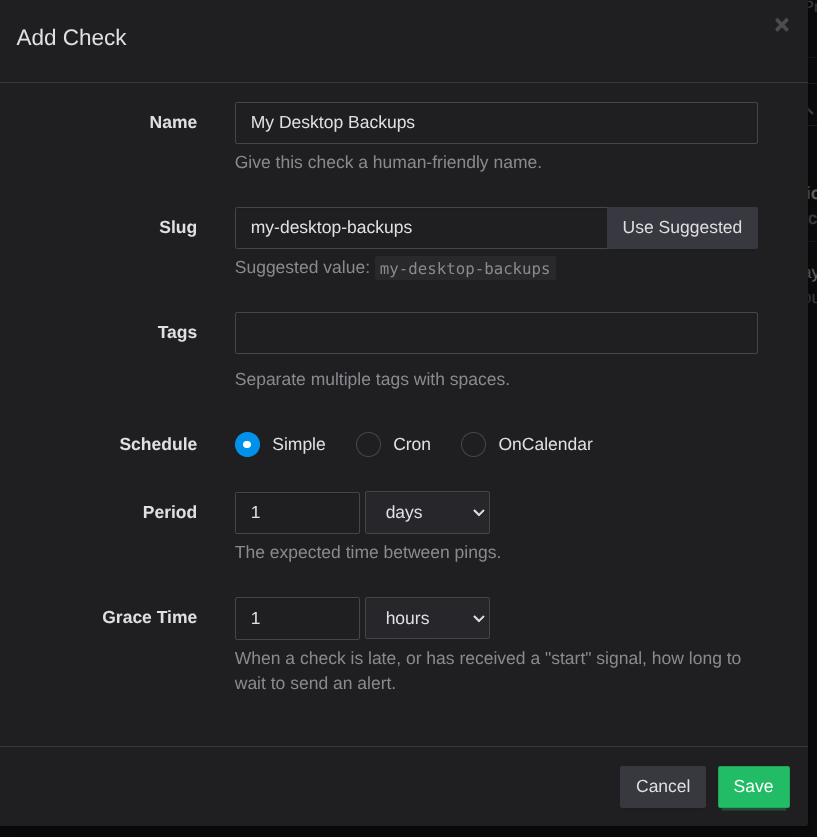The width and height of the screenshot is (817, 837).
Task: Focus the empty Tags field
Action: pyautogui.click(x=496, y=332)
